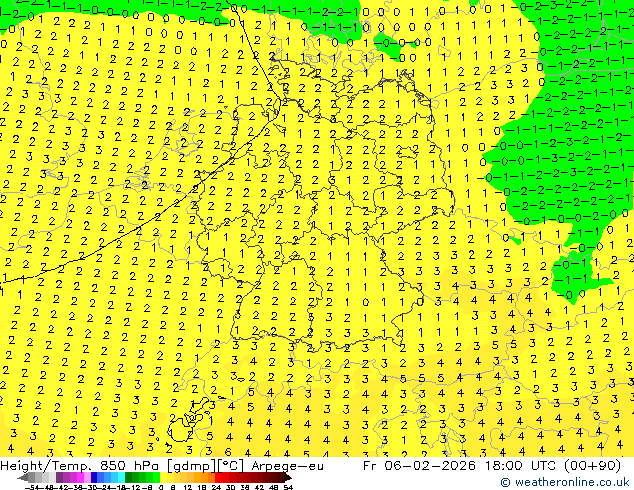
Task: Pick the cyan swatch in the legend
Action: [x=121, y=477]
